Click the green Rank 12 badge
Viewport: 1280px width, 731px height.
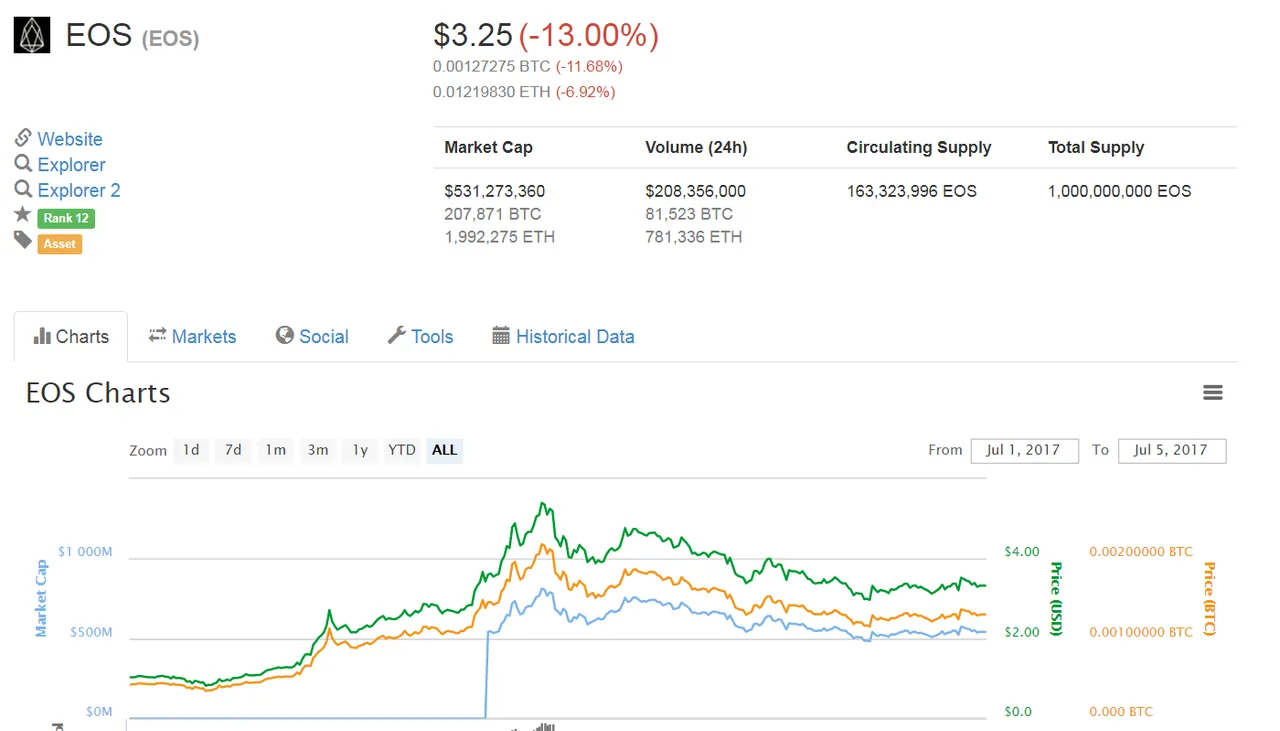coord(66,218)
